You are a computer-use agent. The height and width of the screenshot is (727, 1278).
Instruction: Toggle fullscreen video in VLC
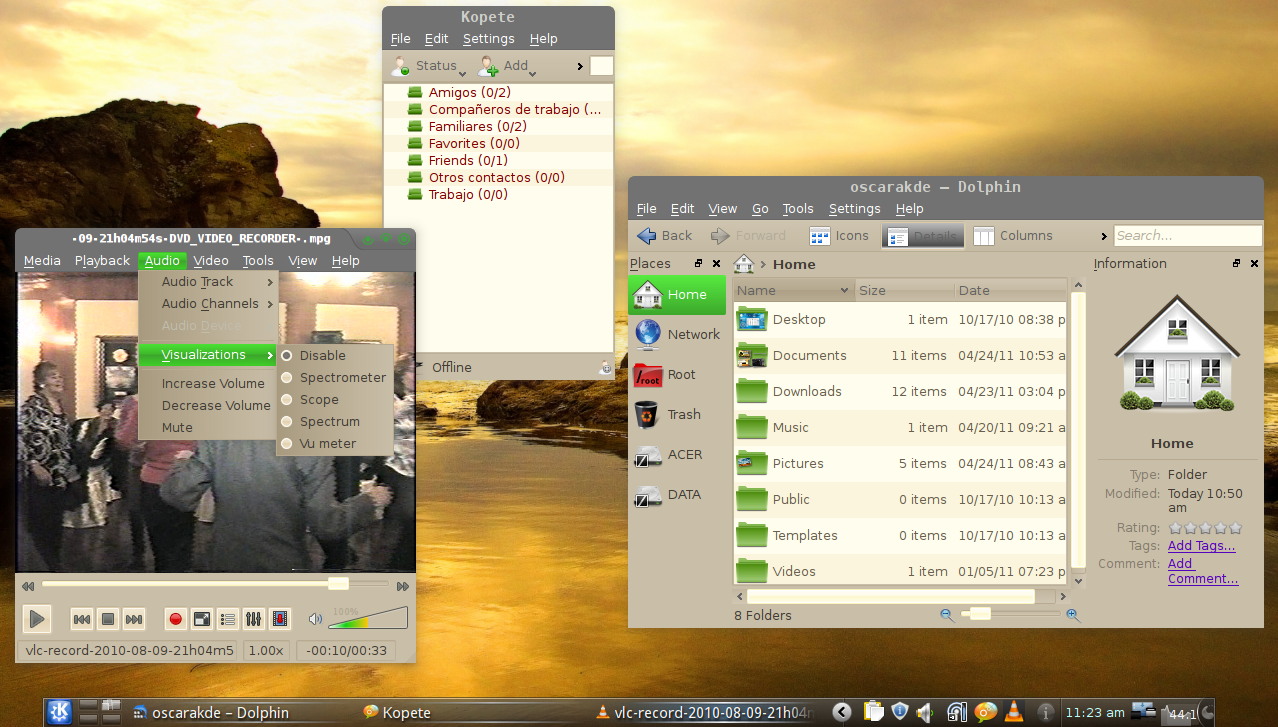(202, 620)
